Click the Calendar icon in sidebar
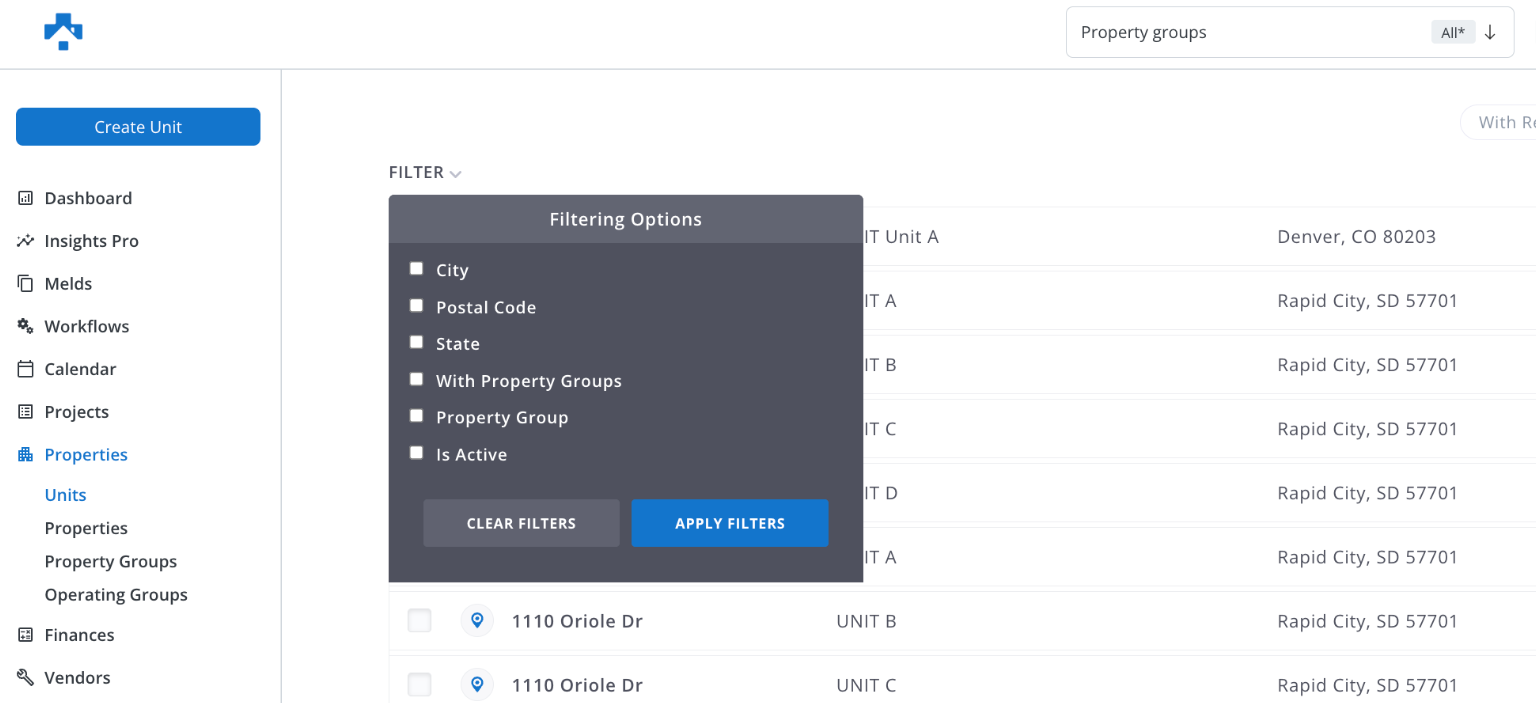This screenshot has width=1536, height=703. click(26, 369)
